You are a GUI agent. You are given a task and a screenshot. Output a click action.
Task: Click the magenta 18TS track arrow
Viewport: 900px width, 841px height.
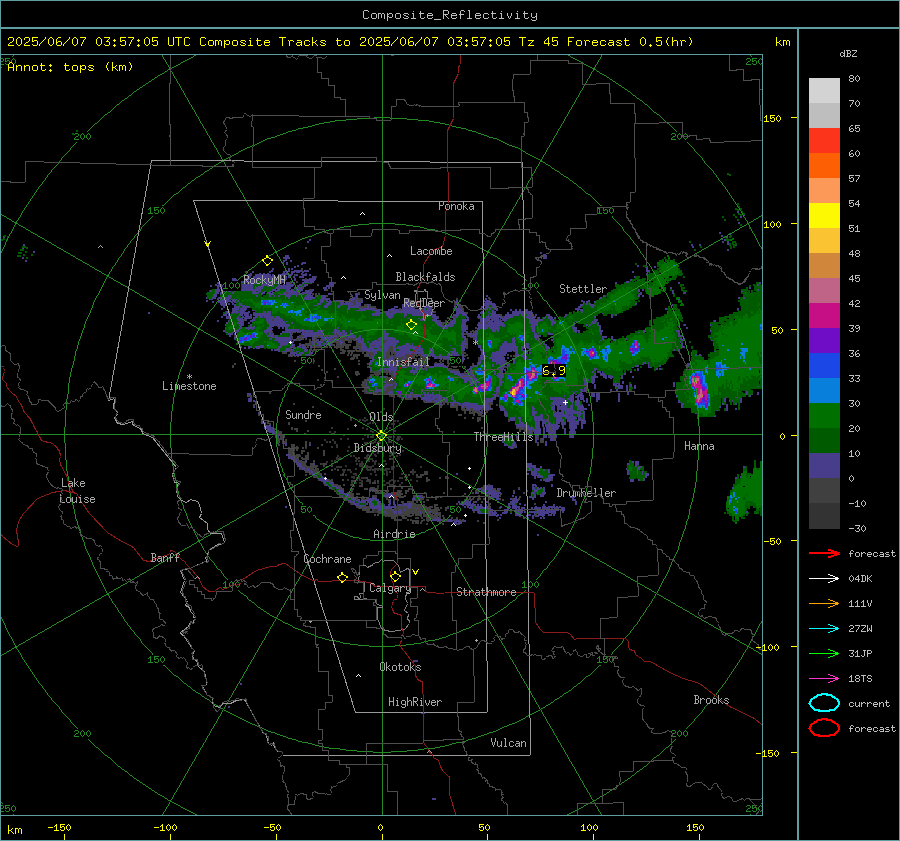[x=824, y=679]
